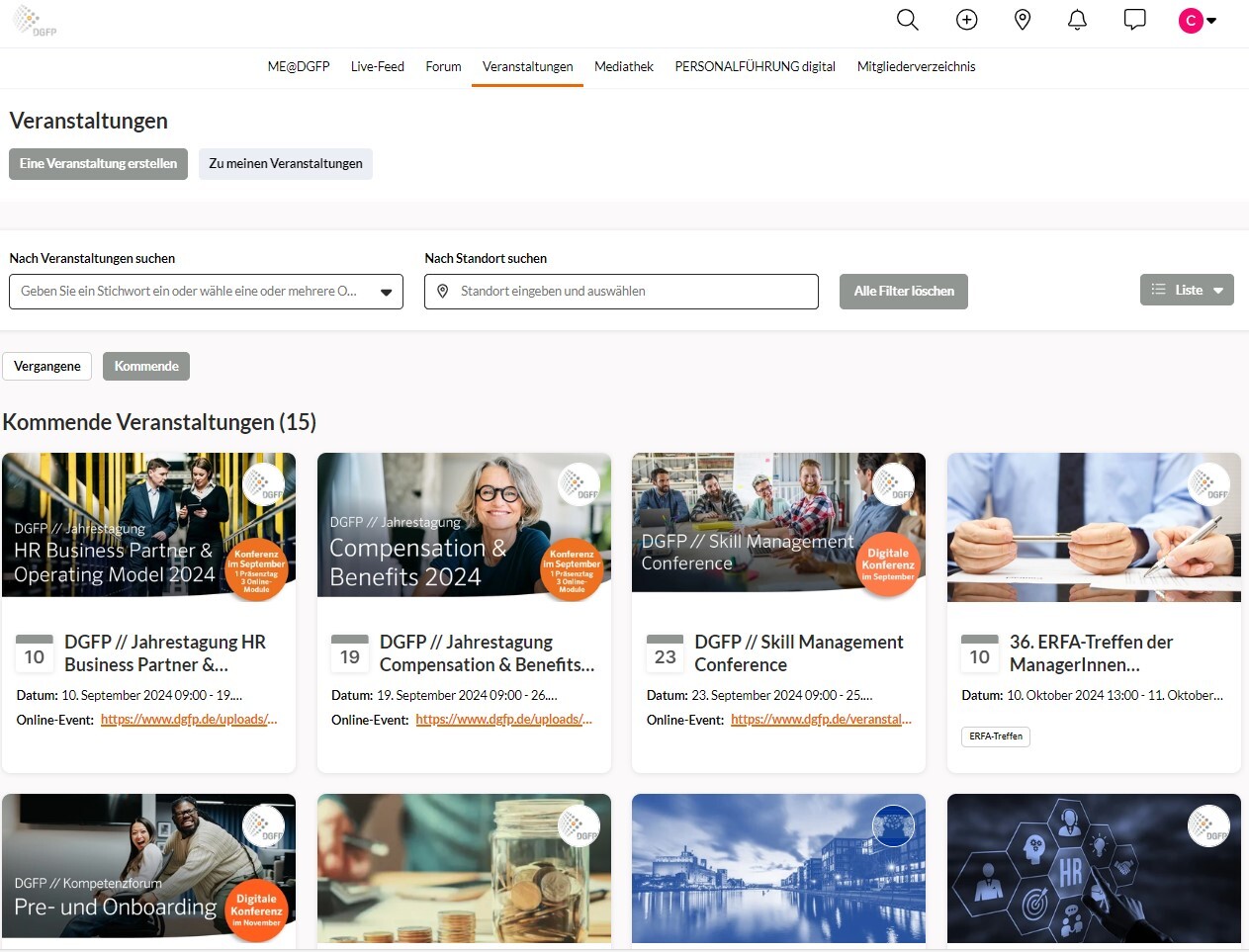Open the ERFA-Treffen handshake signing thumbnail
The height and width of the screenshot is (952, 1249).
click(x=1094, y=527)
